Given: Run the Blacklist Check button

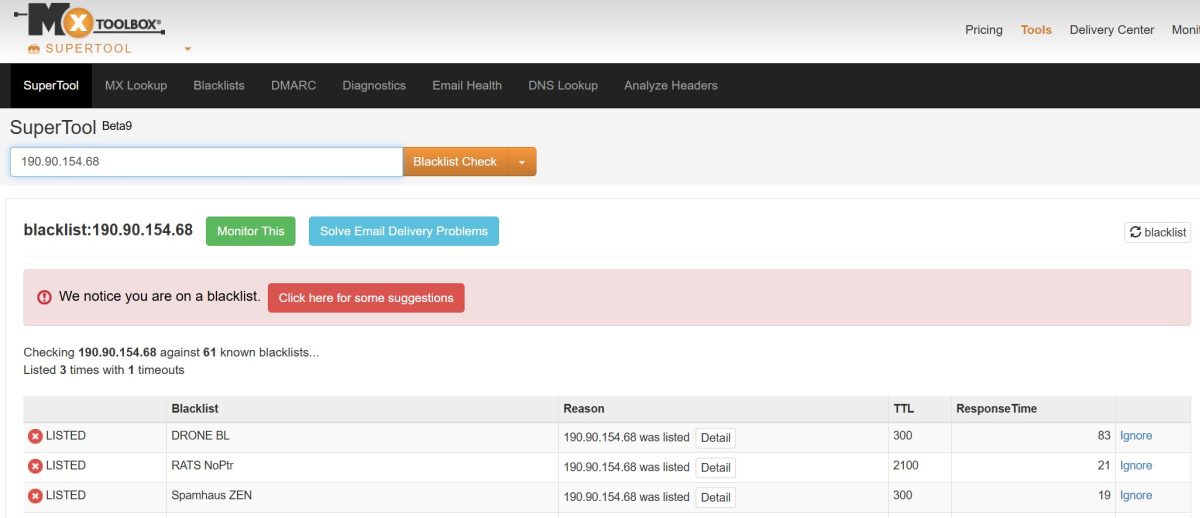Looking at the screenshot, I should pyautogui.click(x=455, y=161).
